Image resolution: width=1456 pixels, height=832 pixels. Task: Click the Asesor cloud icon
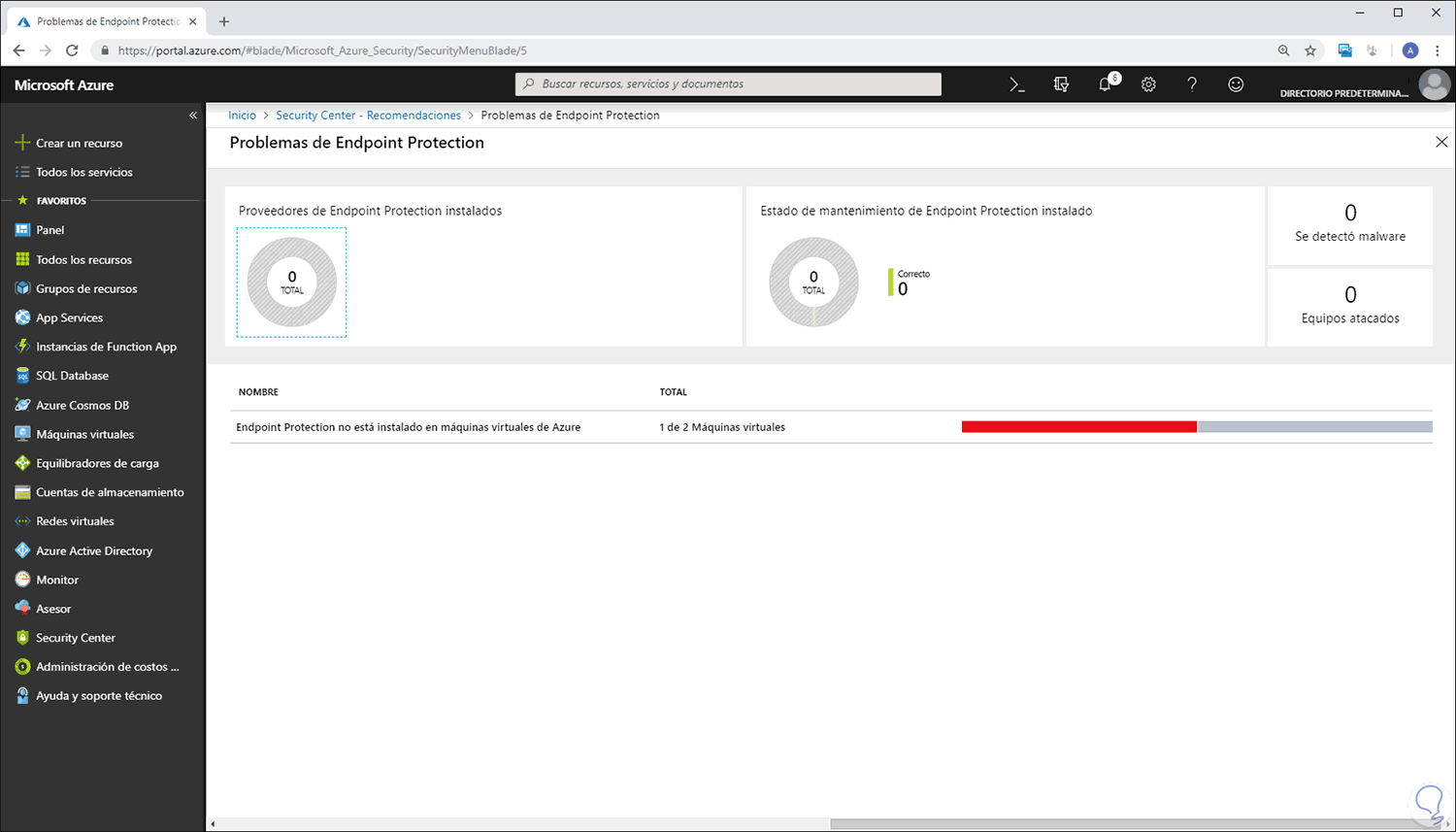[22, 609]
